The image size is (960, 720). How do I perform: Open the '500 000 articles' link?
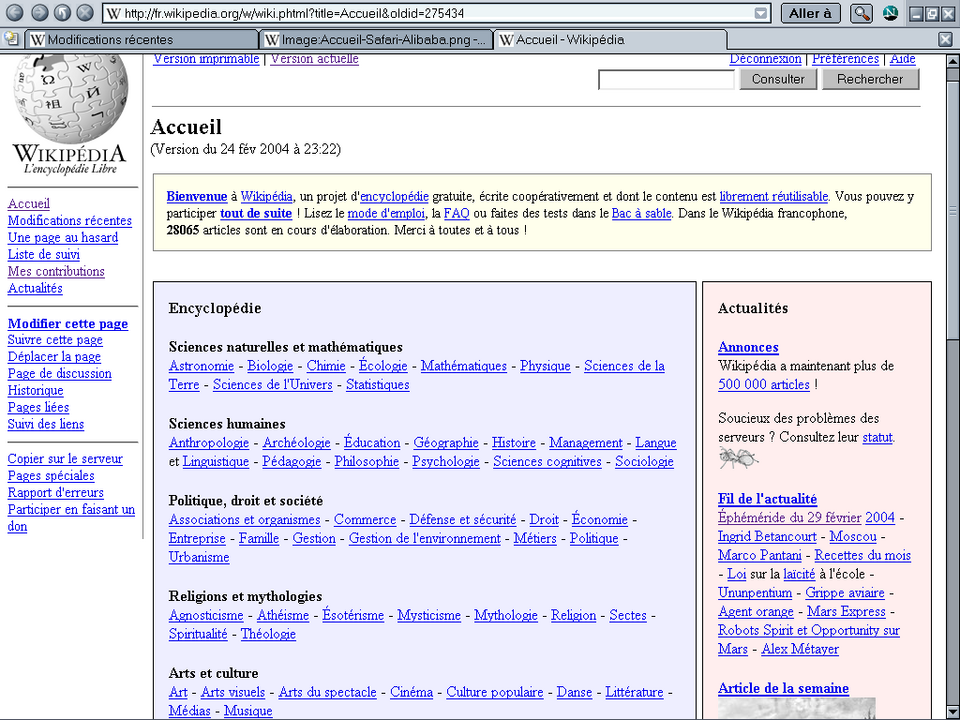(x=763, y=385)
